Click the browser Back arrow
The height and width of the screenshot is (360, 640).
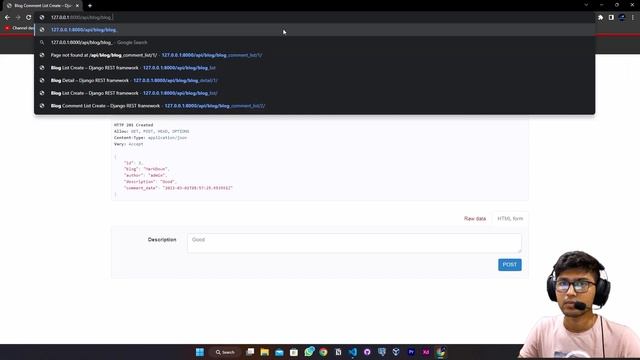[7, 17]
